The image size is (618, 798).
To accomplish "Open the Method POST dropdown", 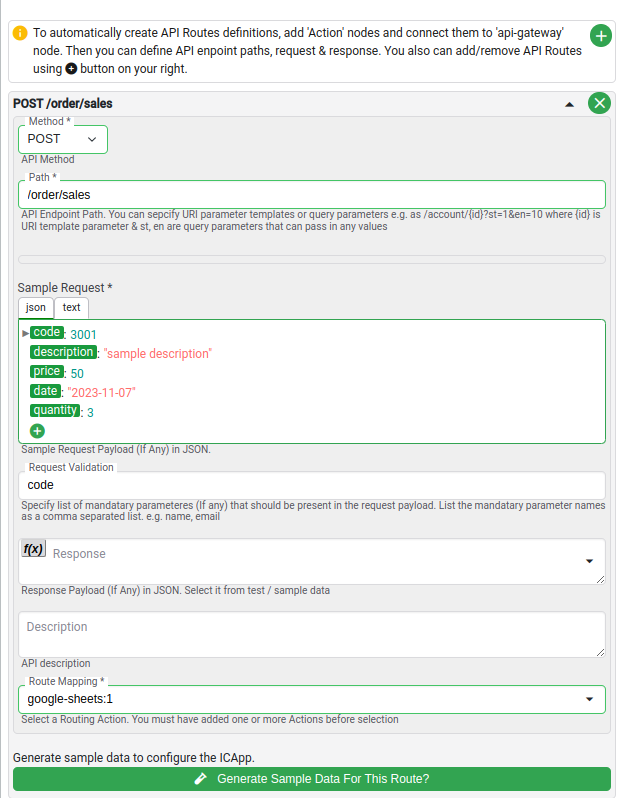I will click(x=63, y=139).
